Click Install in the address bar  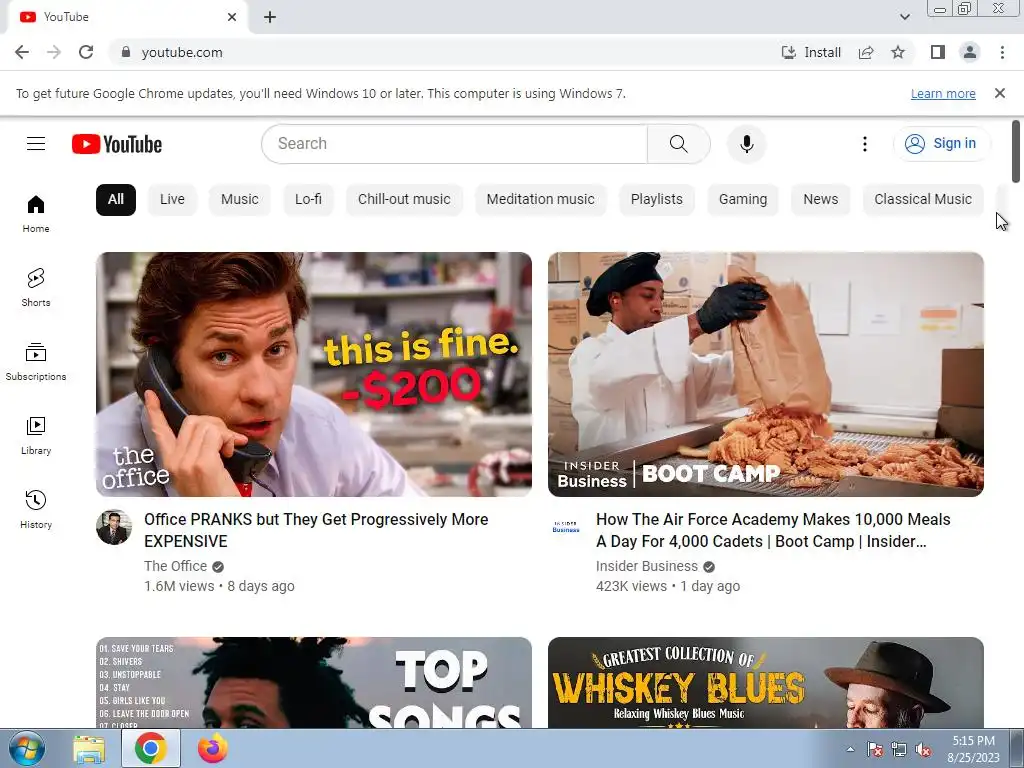811,52
